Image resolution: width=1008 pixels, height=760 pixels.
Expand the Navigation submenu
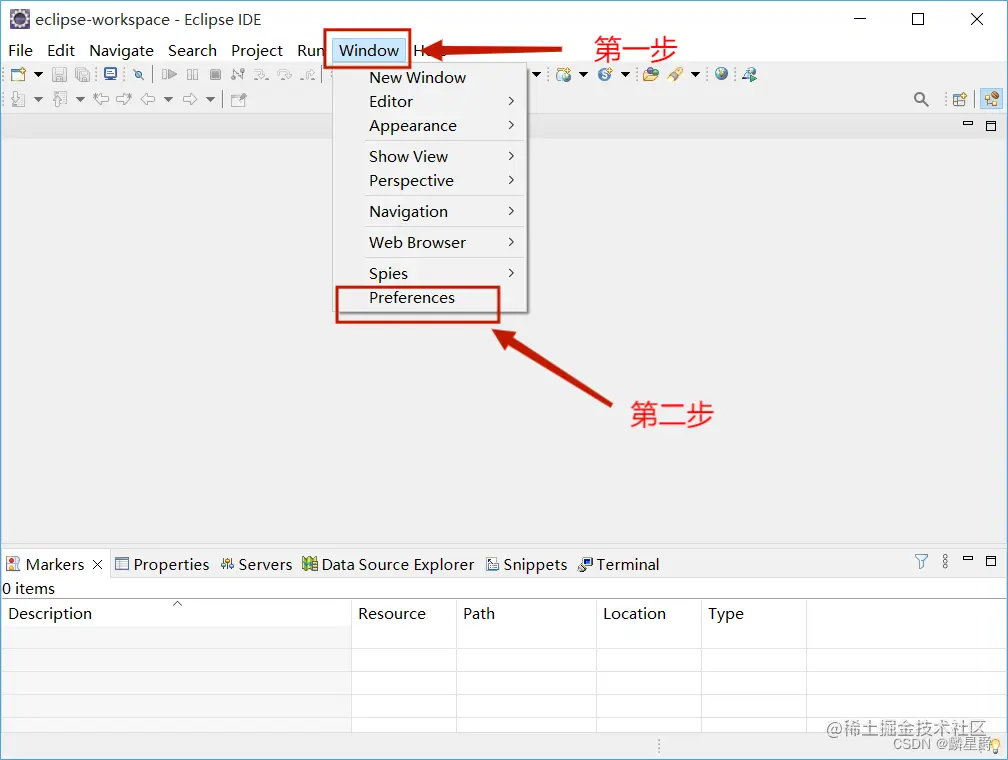[x=429, y=212]
